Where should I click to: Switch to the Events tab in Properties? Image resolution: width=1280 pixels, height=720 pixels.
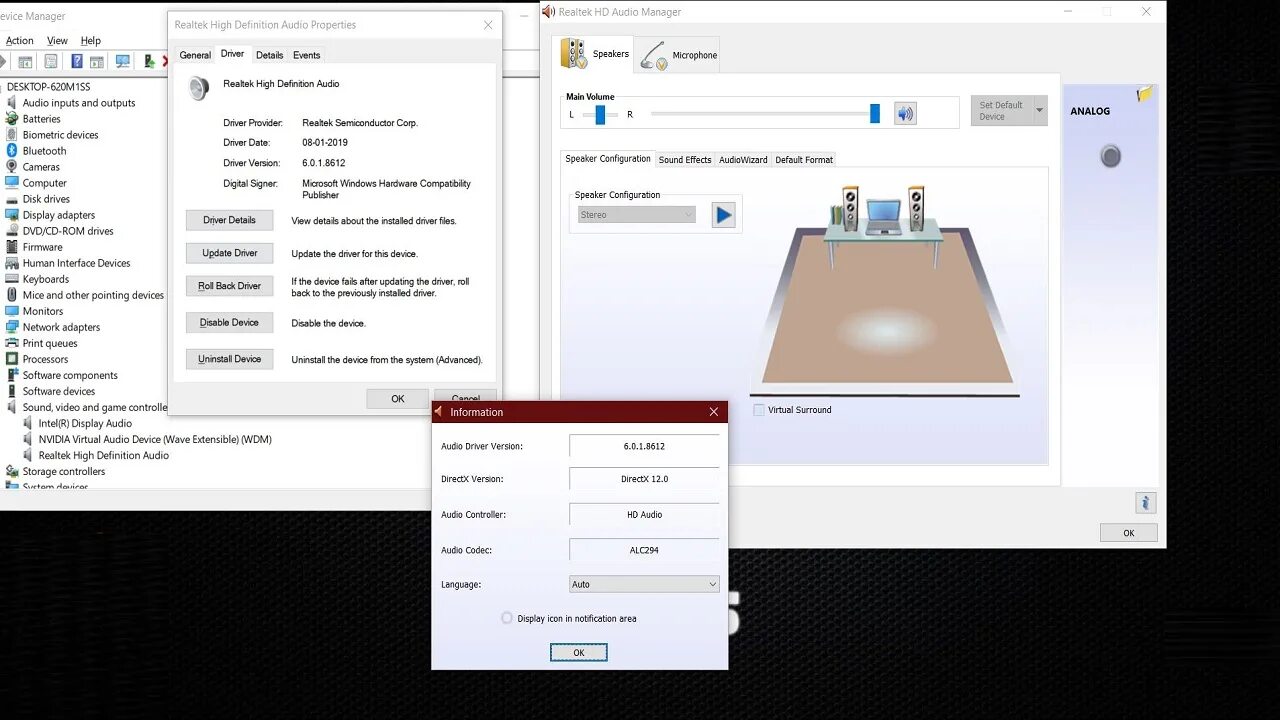306,55
